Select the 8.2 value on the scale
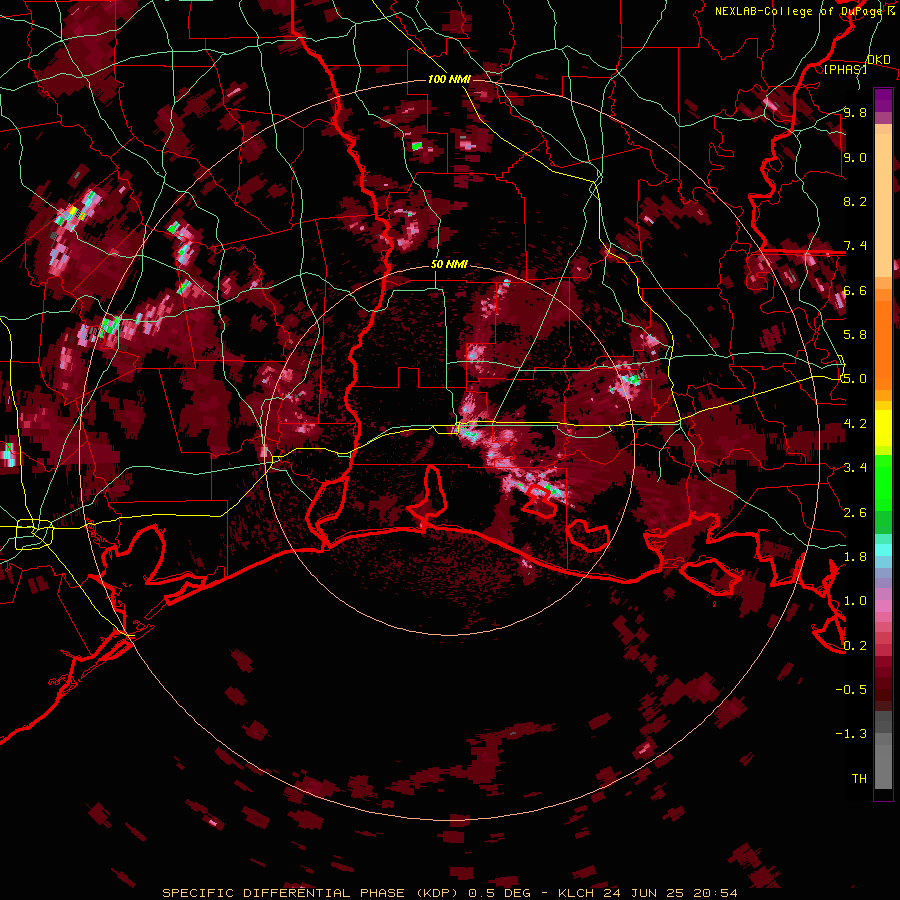 (855, 201)
